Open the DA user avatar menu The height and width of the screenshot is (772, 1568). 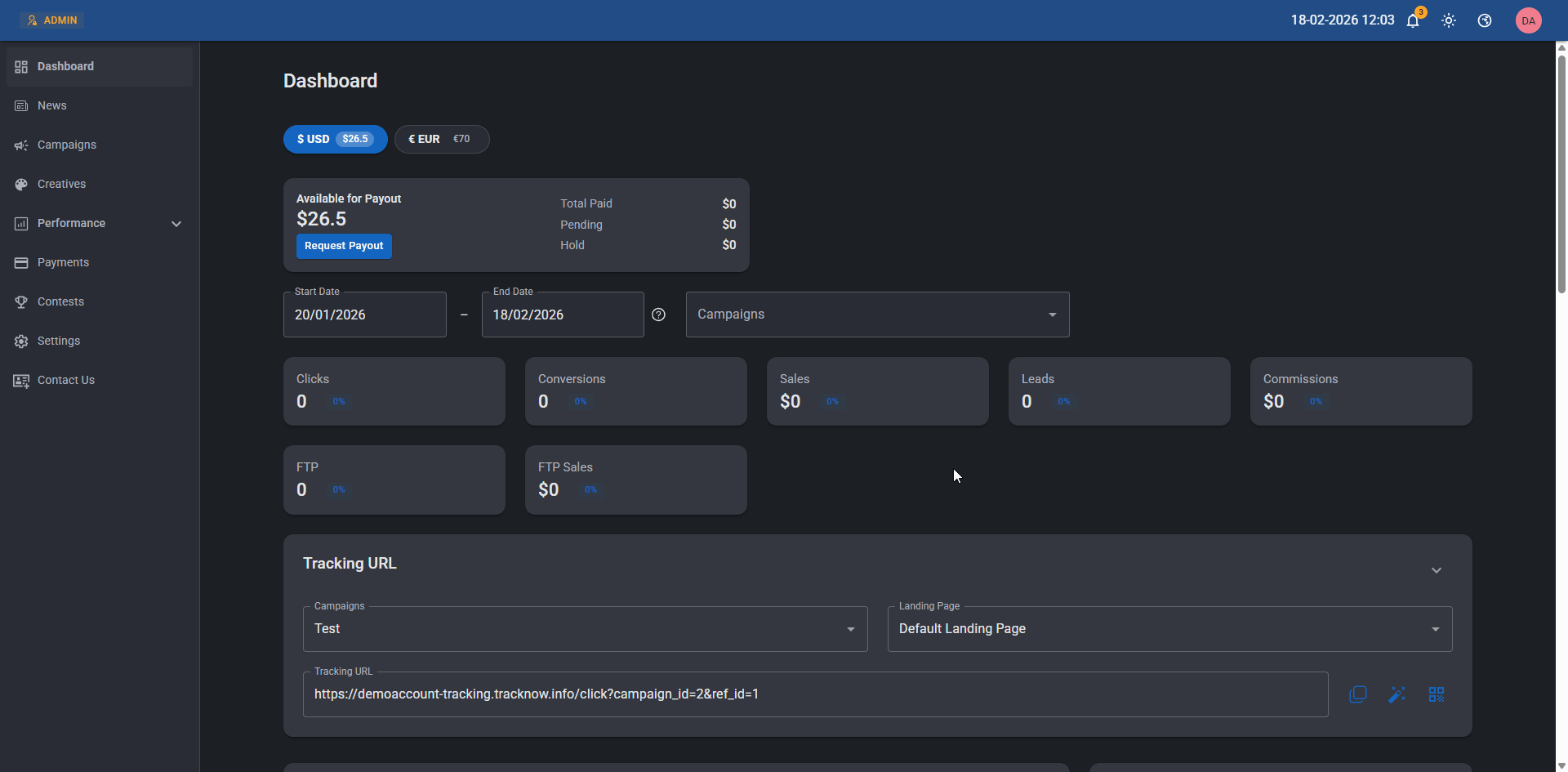pyautogui.click(x=1528, y=21)
